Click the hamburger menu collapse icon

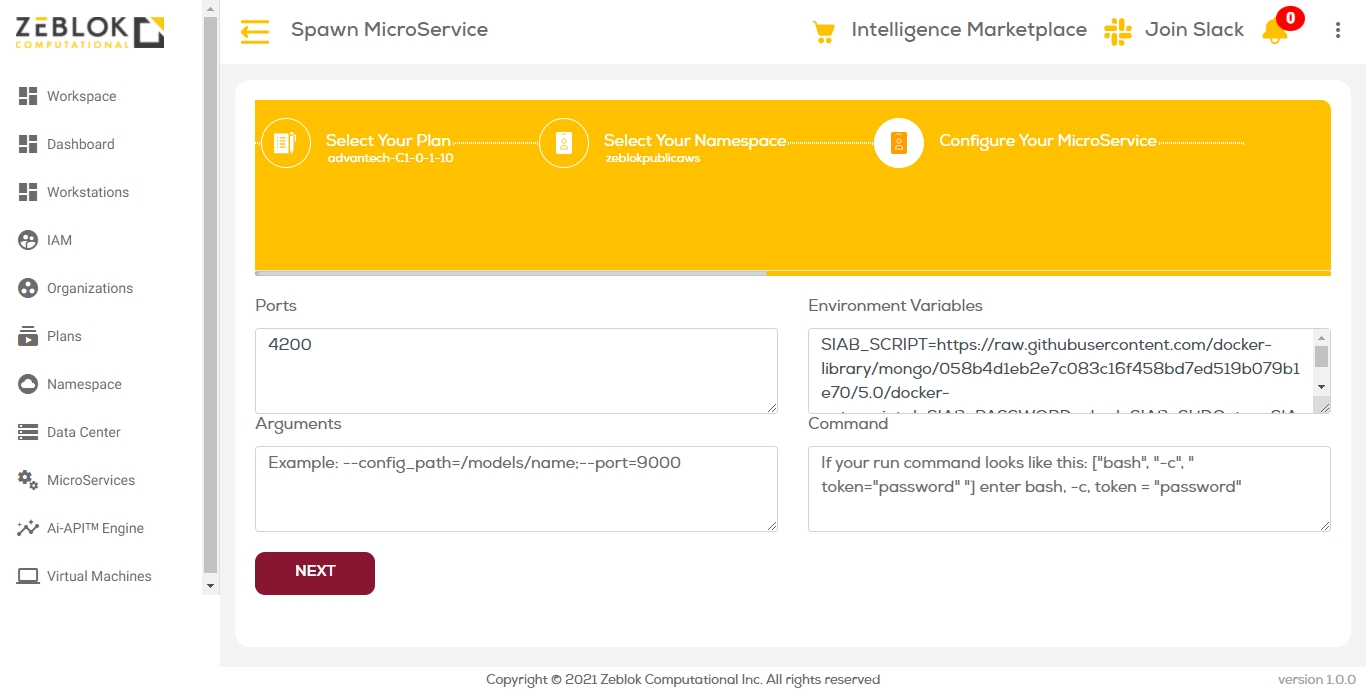tap(255, 32)
